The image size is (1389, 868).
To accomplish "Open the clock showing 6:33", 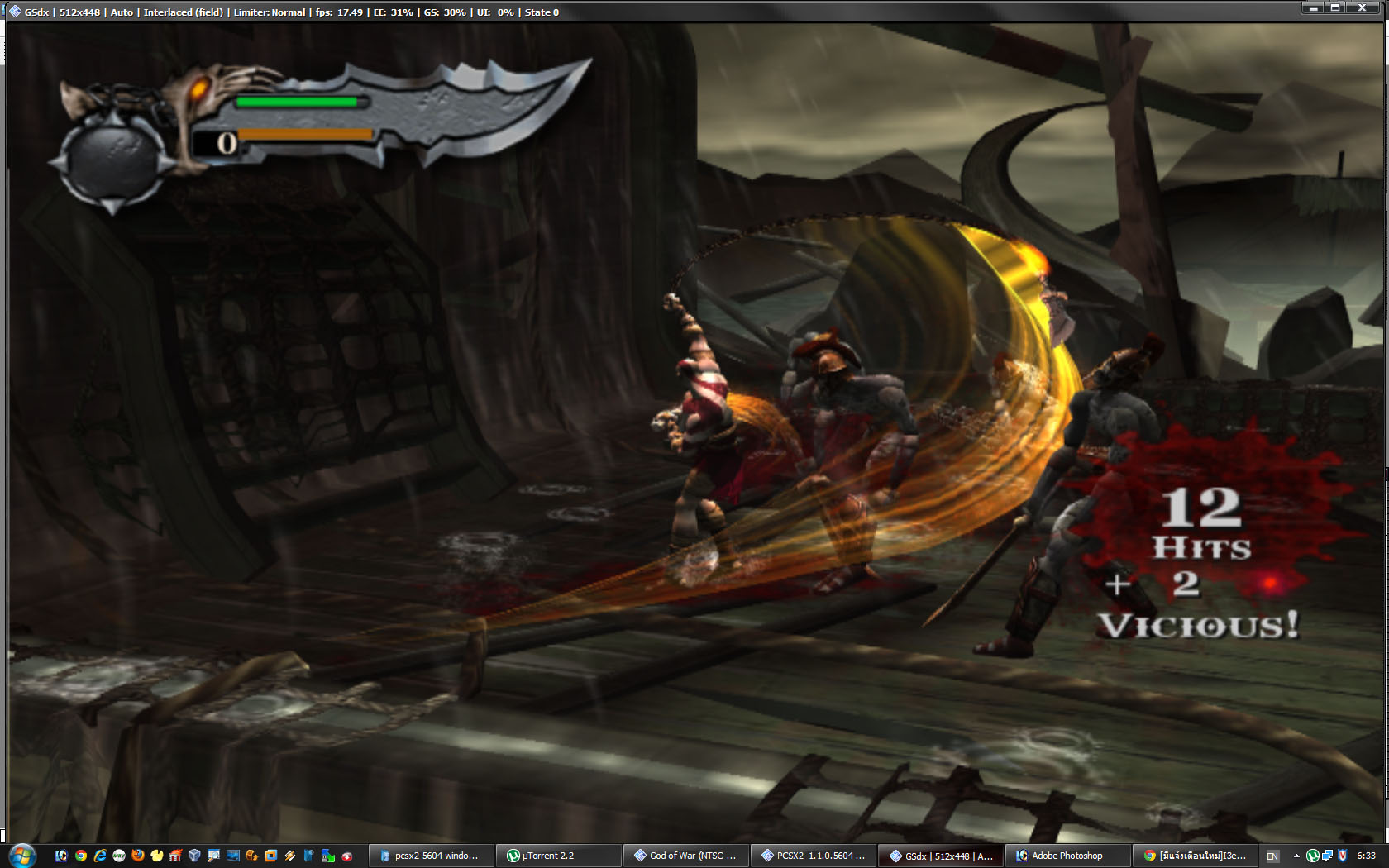I will [1366, 856].
